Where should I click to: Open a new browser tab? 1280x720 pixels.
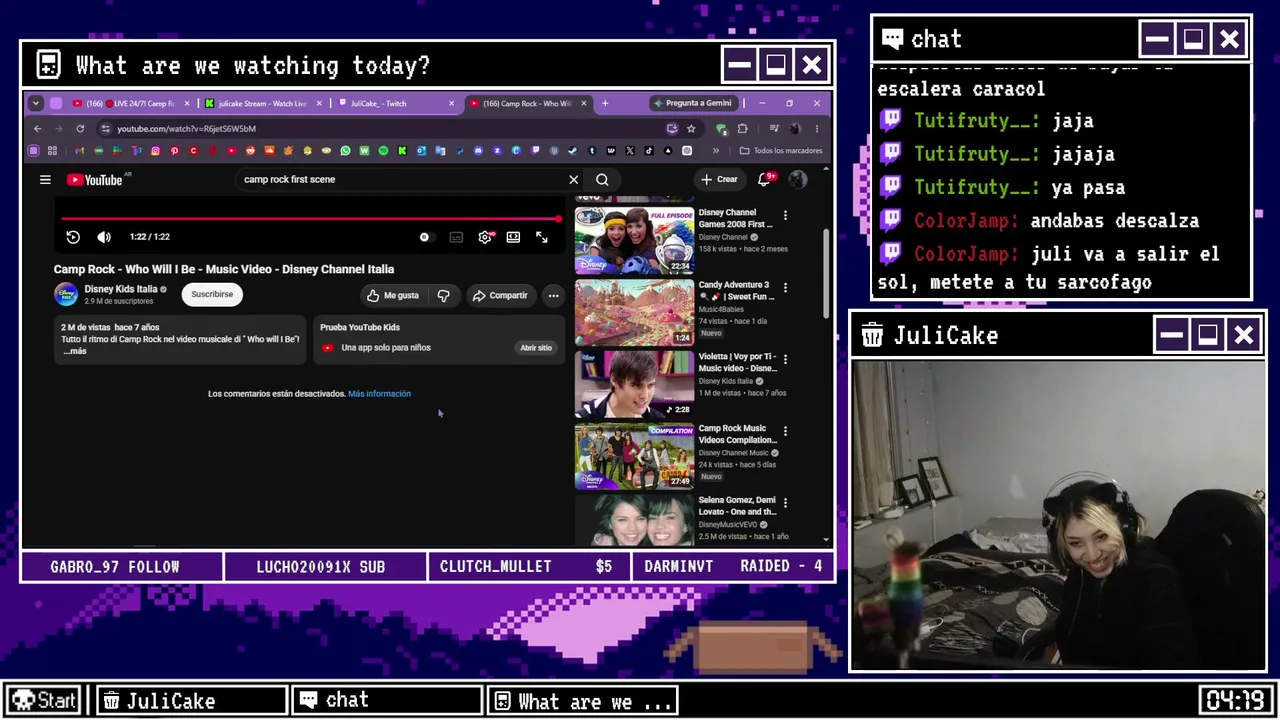tap(605, 103)
